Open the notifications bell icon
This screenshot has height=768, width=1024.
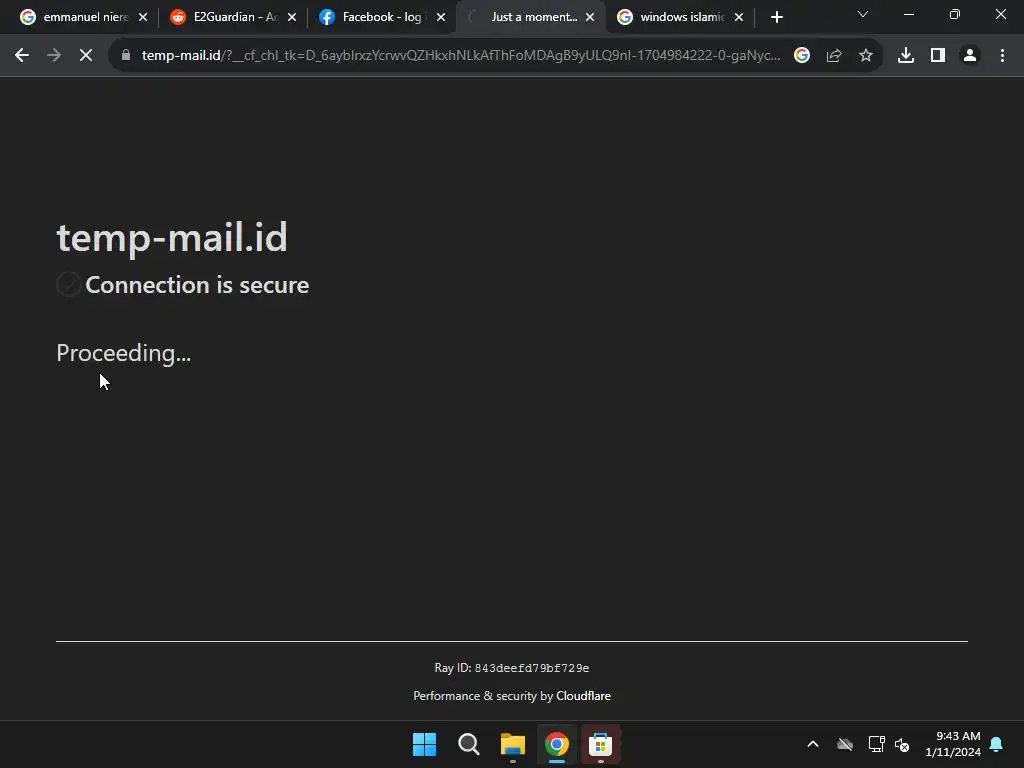coord(997,744)
